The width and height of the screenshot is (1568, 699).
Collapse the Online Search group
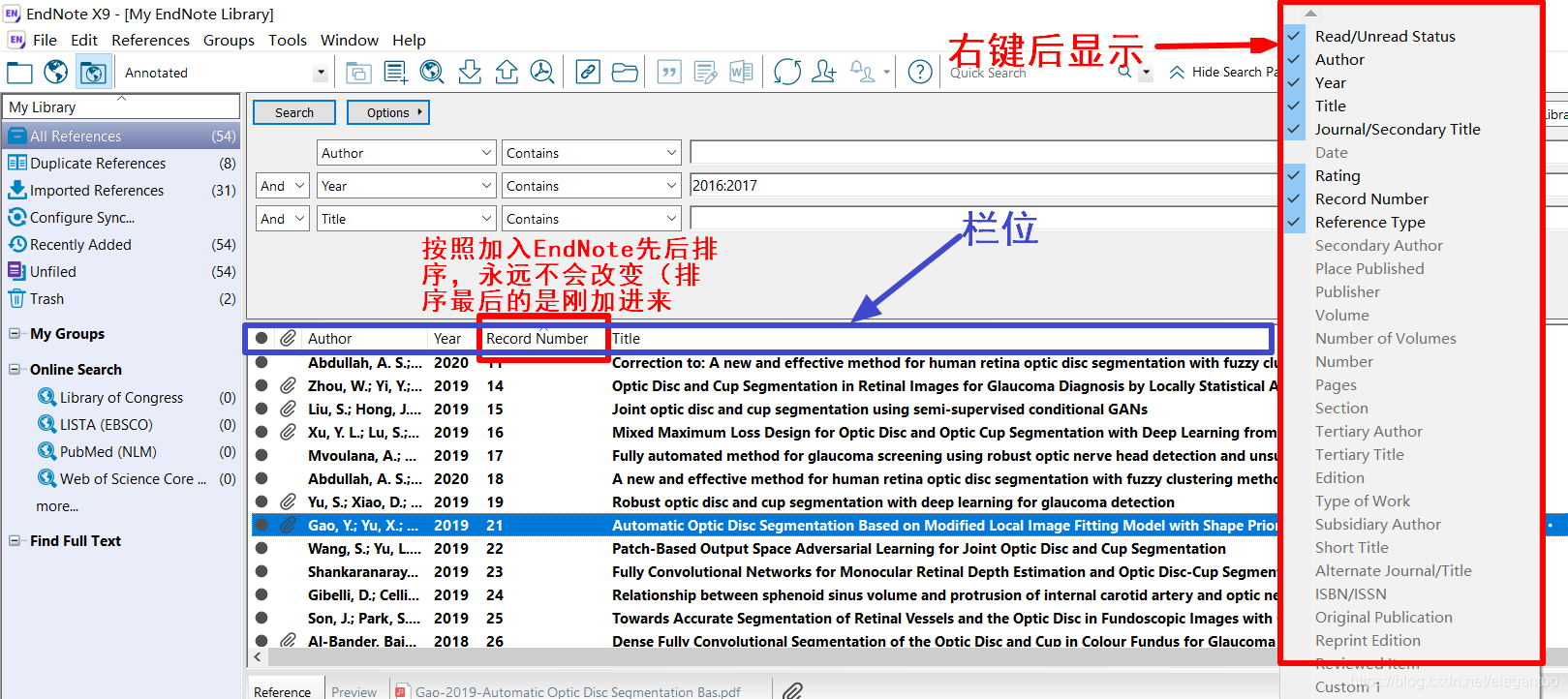point(15,370)
